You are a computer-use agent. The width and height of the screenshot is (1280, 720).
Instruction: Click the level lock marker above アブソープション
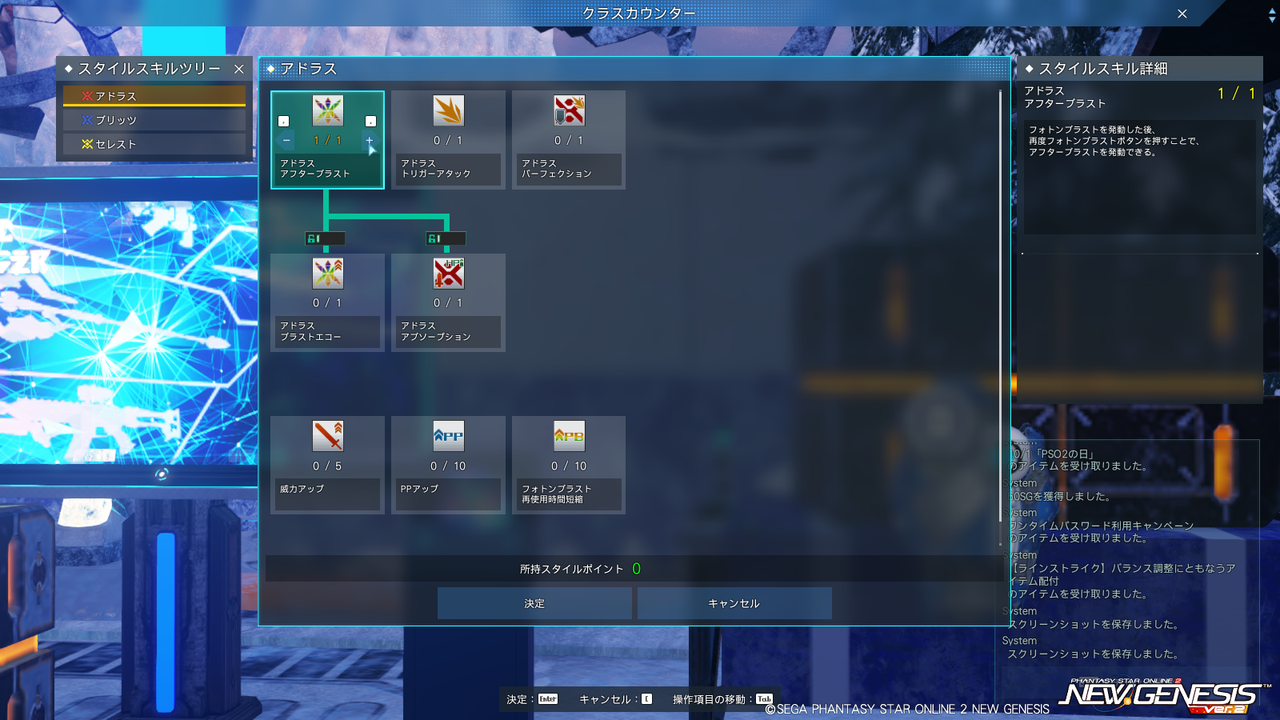point(446,239)
